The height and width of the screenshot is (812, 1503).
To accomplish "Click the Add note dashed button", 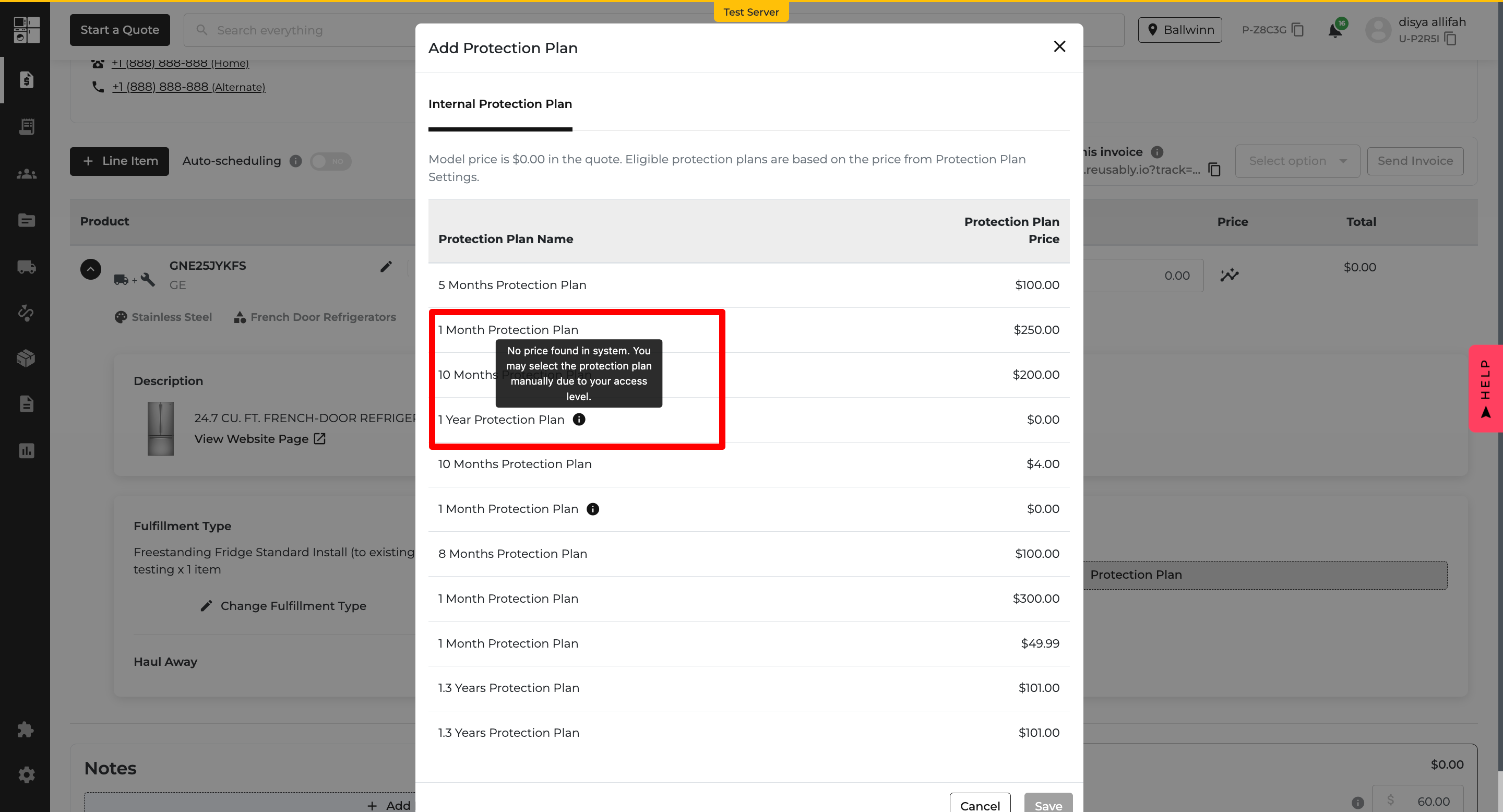I will pyautogui.click(x=250, y=803).
